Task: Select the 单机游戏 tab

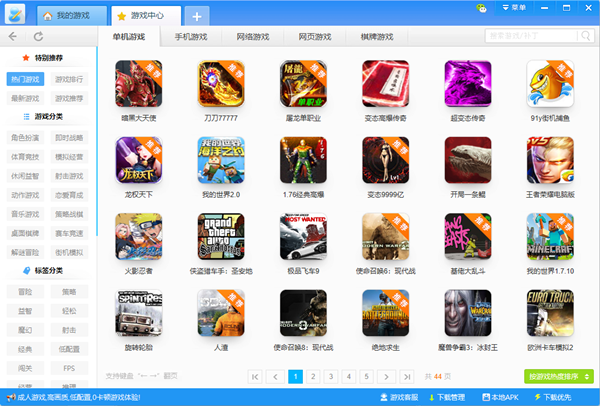Action: [x=129, y=37]
